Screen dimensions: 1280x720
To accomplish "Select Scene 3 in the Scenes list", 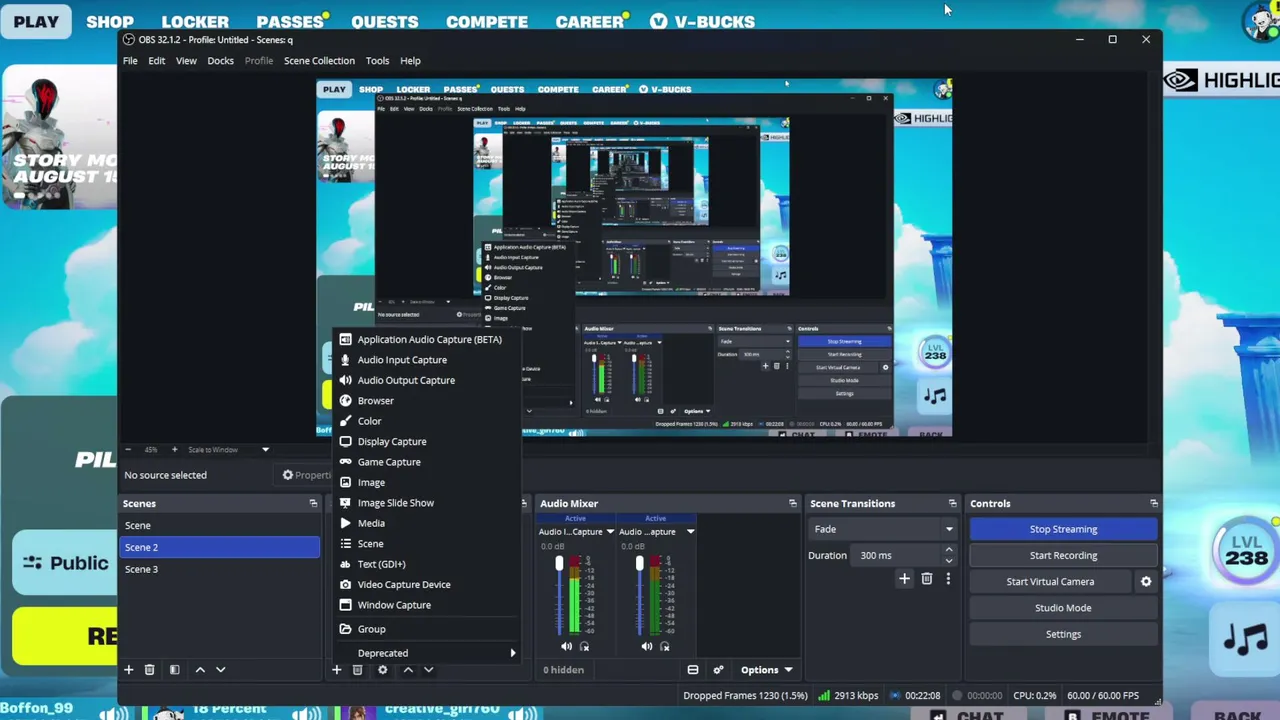I will [x=220, y=569].
